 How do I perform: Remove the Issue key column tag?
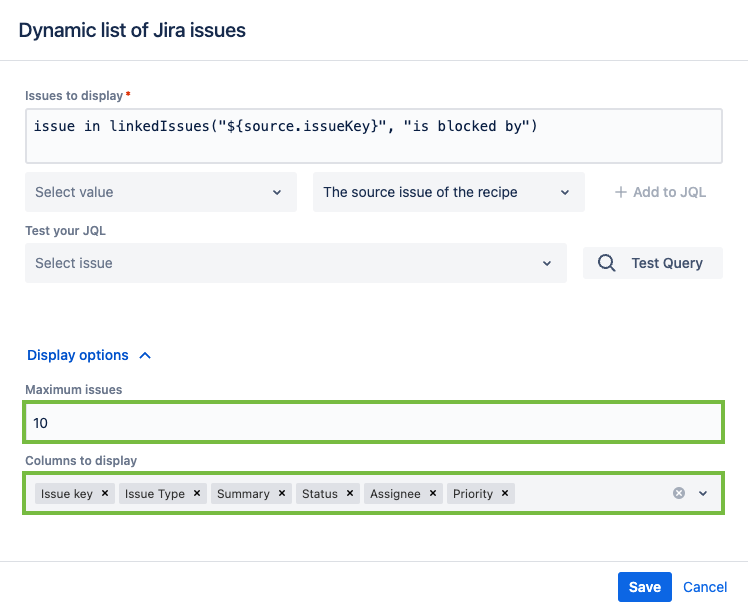coord(105,493)
